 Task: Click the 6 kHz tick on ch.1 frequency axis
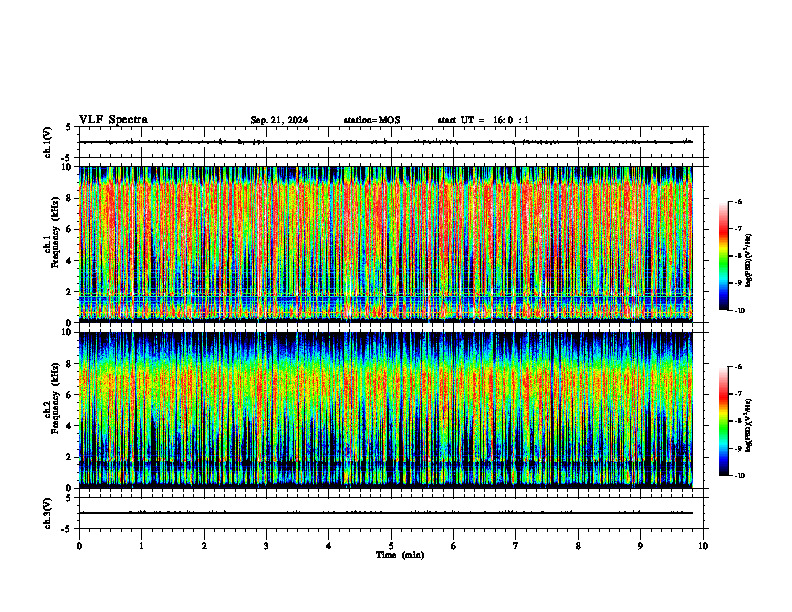tap(68, 229)
